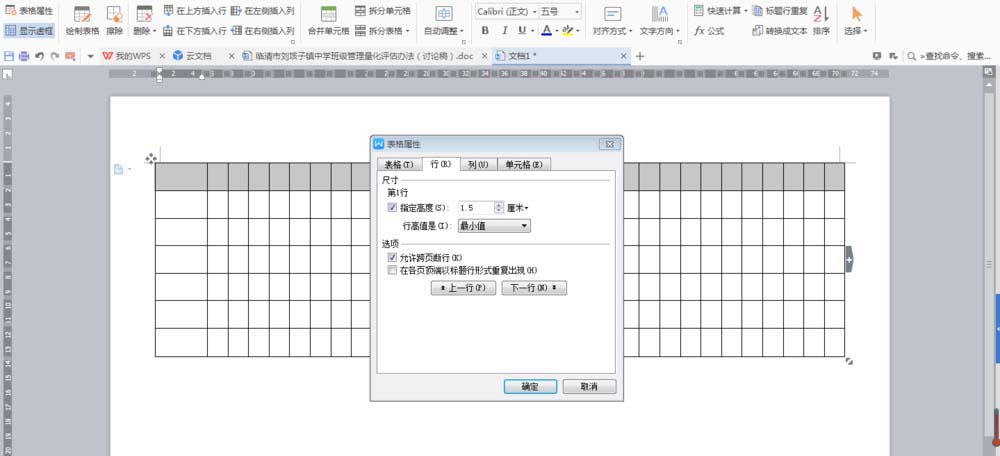
Task: Uncheck the 指定高度 checkbox
Action: pos(392,208)
